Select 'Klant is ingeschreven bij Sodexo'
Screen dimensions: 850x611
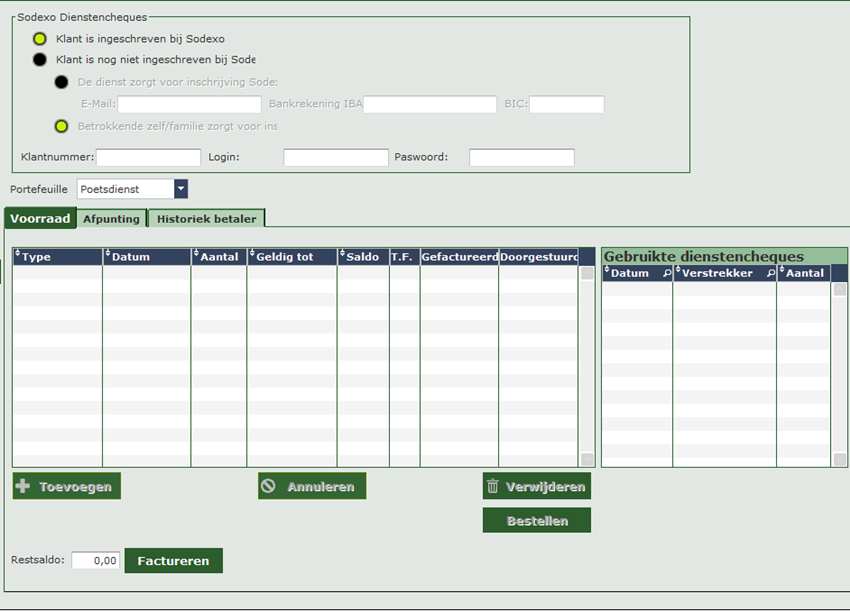(40, 39)
